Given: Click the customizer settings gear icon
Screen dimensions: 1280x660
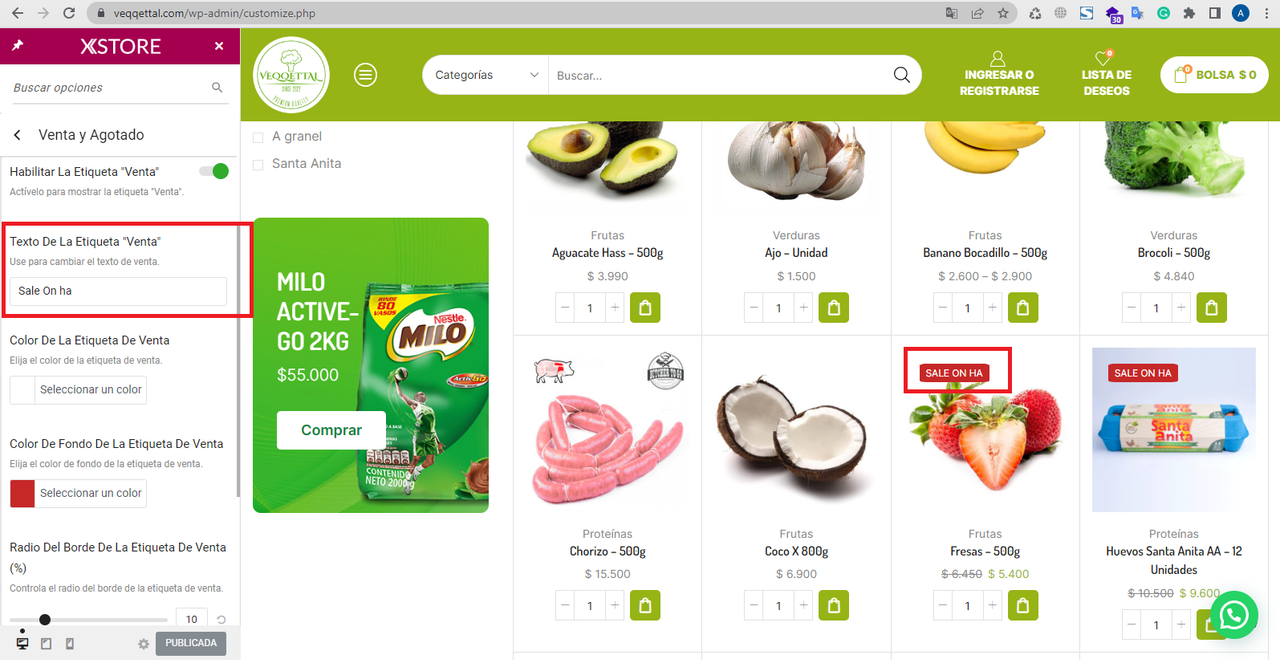Looking at the screenshot, I should [143, 644].
